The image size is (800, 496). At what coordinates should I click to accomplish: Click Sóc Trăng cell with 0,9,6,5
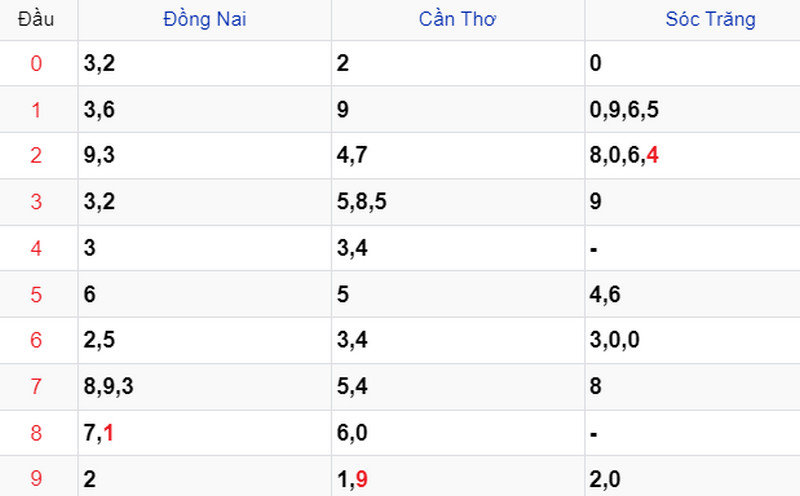point(692,109)
